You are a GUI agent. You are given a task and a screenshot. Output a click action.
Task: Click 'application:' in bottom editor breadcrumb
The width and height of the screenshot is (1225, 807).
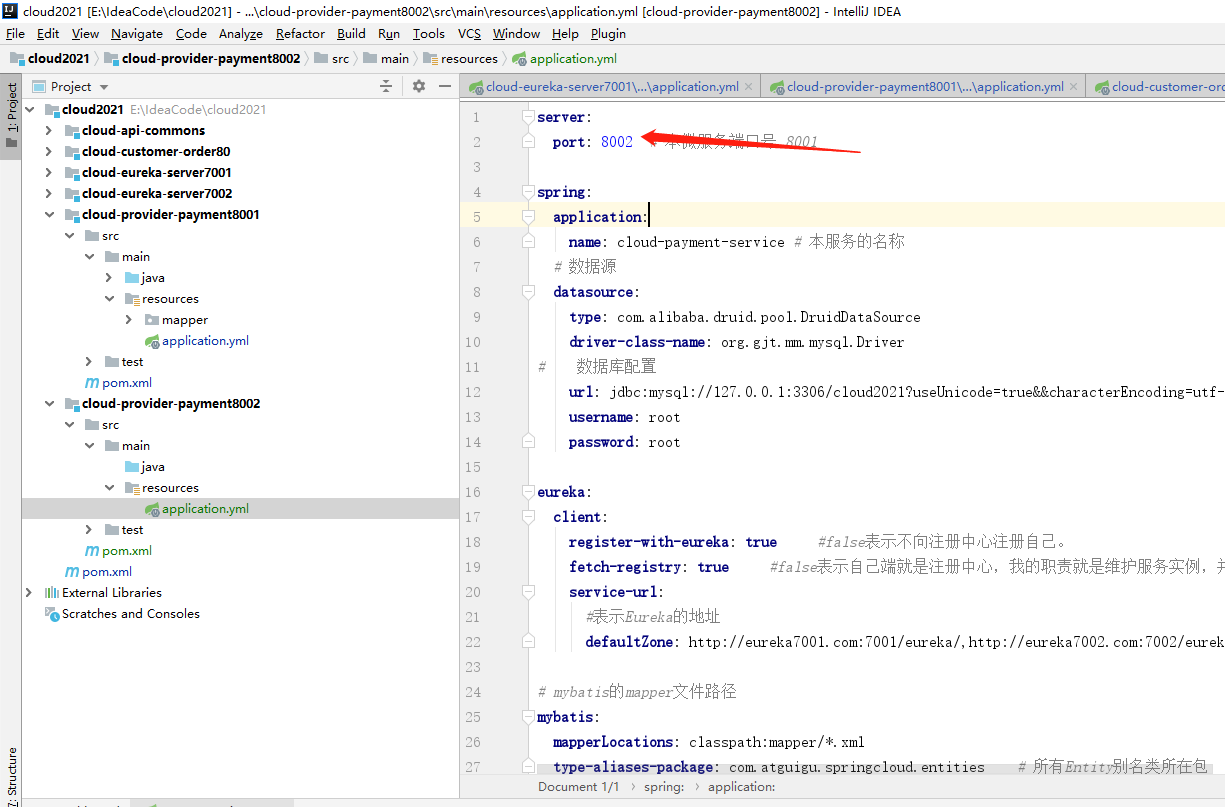741,787
